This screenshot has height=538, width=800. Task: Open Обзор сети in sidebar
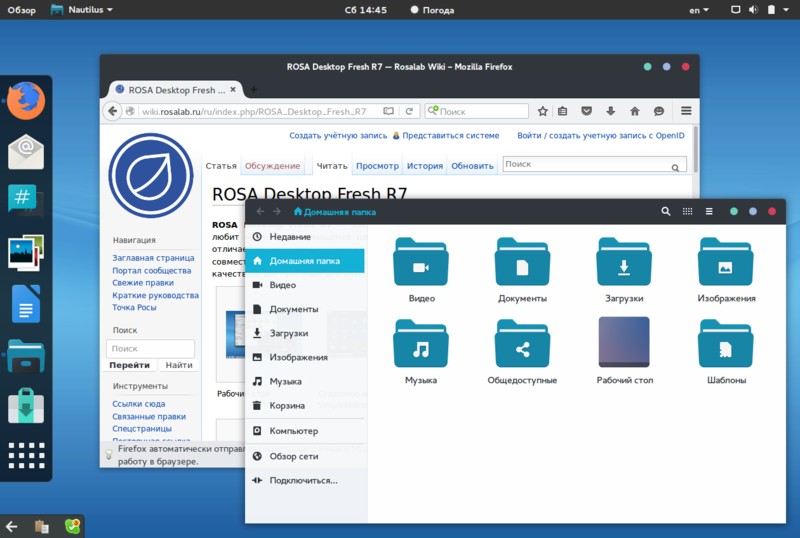pyautogui.click(x=305, y=456)
